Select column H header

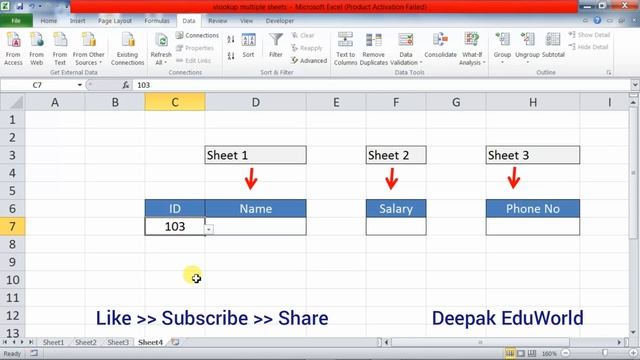click(533, 102)
